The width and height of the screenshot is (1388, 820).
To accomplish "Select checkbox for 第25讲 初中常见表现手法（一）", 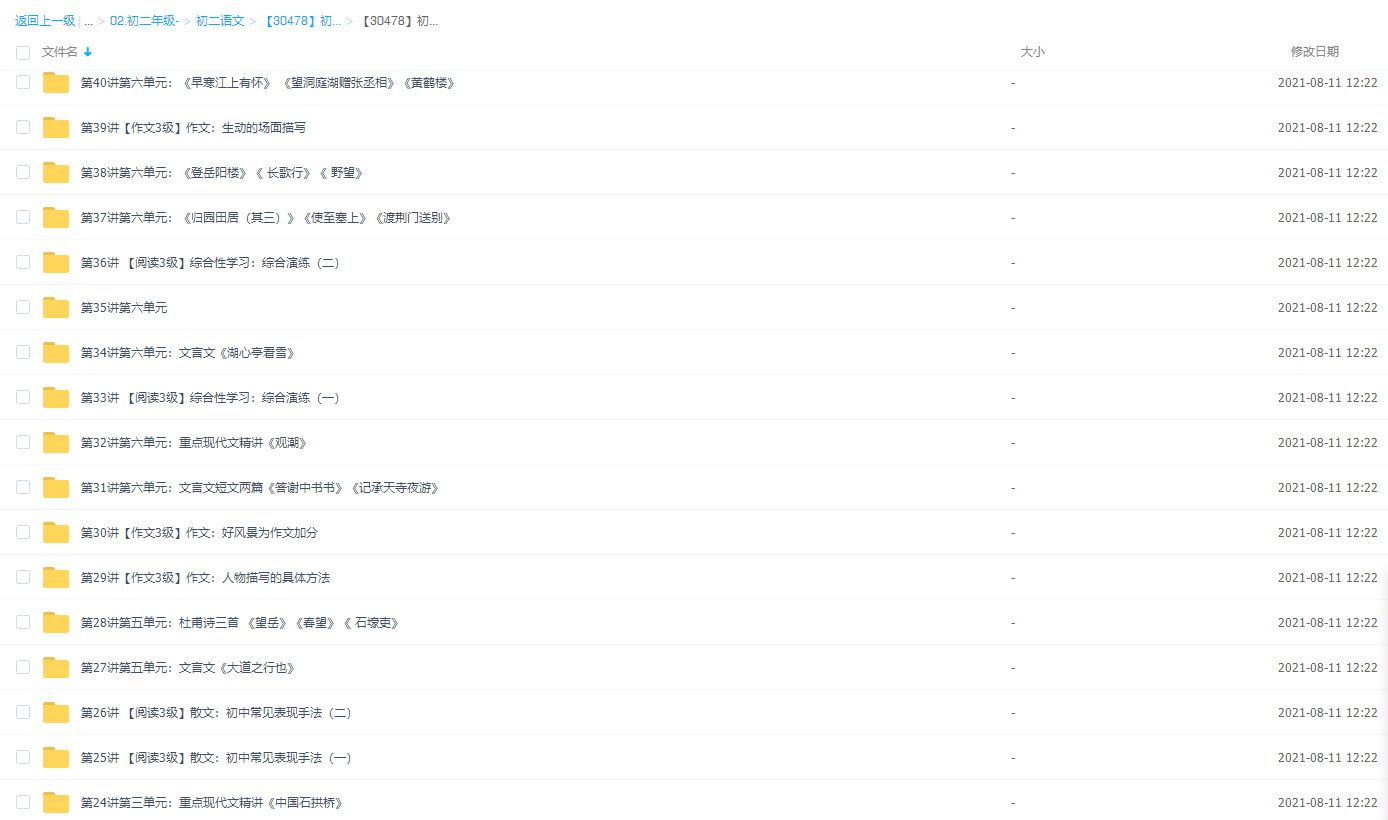I will [23, 757].
